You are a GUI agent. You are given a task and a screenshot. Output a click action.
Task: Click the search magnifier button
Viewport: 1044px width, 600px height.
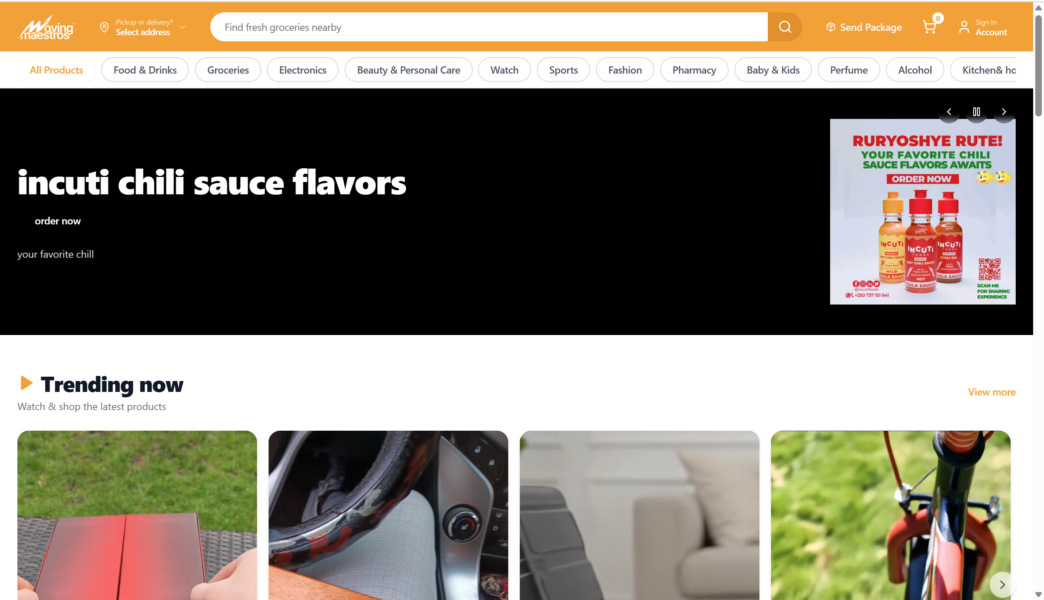pyautogui.click(x=785, y=27)
